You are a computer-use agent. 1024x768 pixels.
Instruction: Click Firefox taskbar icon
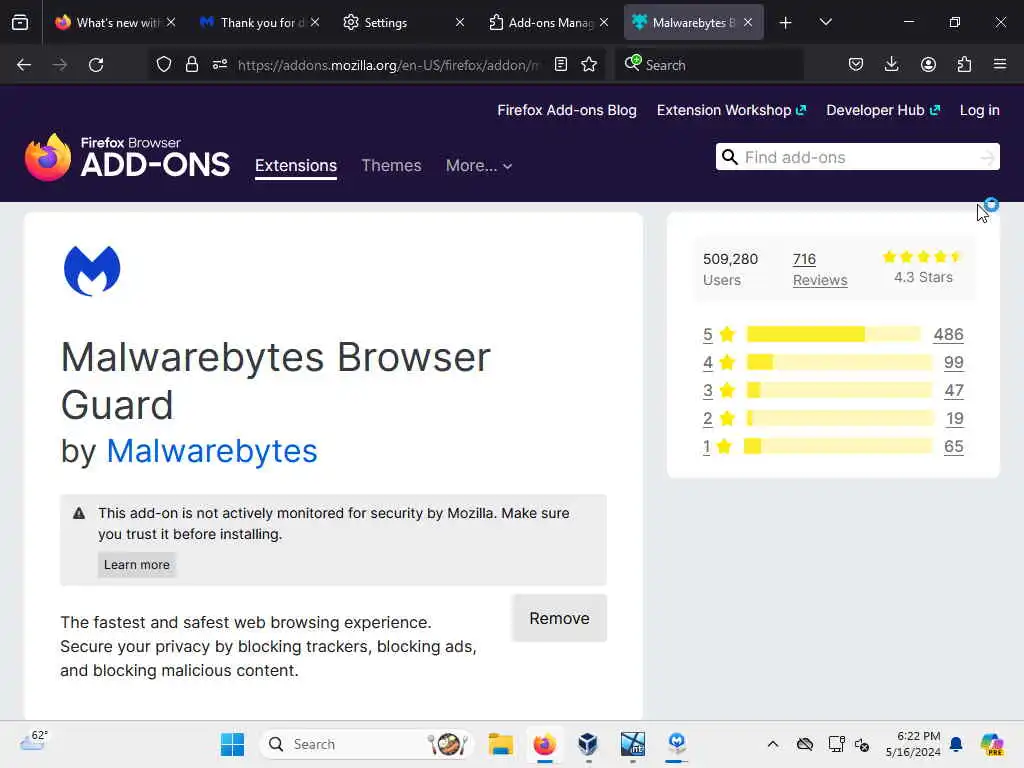tap(545, 744)
